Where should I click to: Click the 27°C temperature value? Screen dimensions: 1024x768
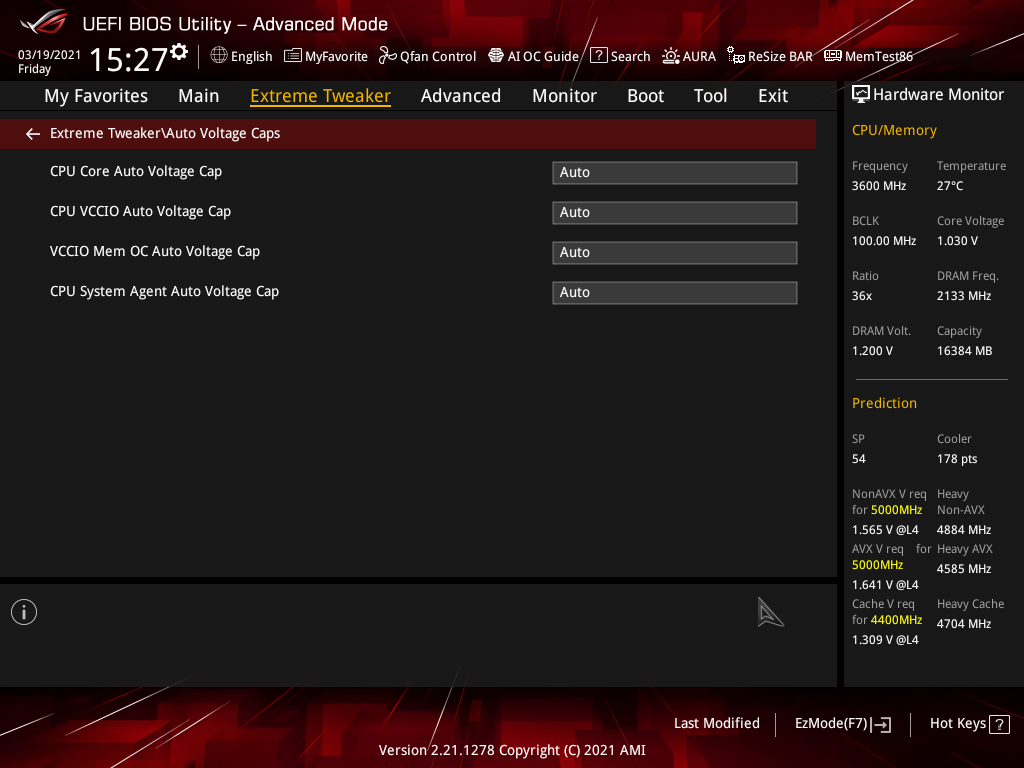(x=950, y=186)
